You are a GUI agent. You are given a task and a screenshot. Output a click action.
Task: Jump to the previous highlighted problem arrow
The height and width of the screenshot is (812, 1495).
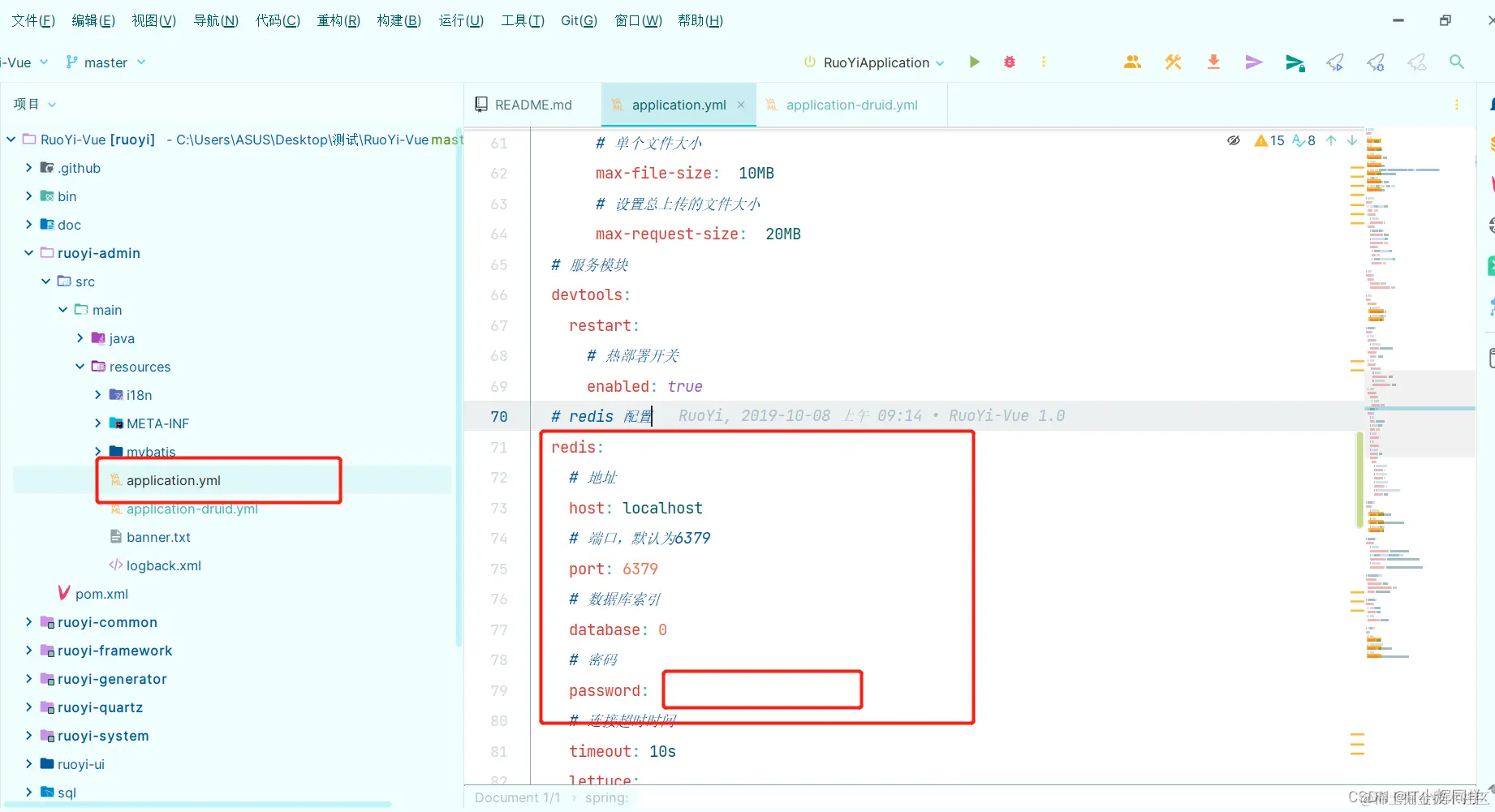1331,140
